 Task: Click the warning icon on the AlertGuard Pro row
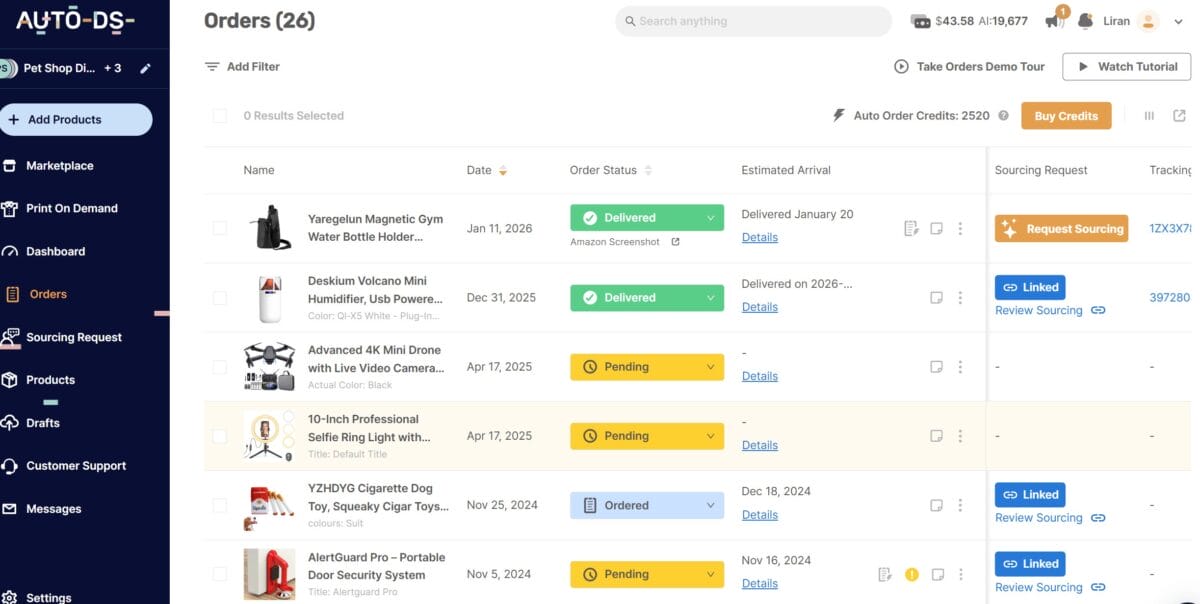pyautogui.click(x=911, y=574)
